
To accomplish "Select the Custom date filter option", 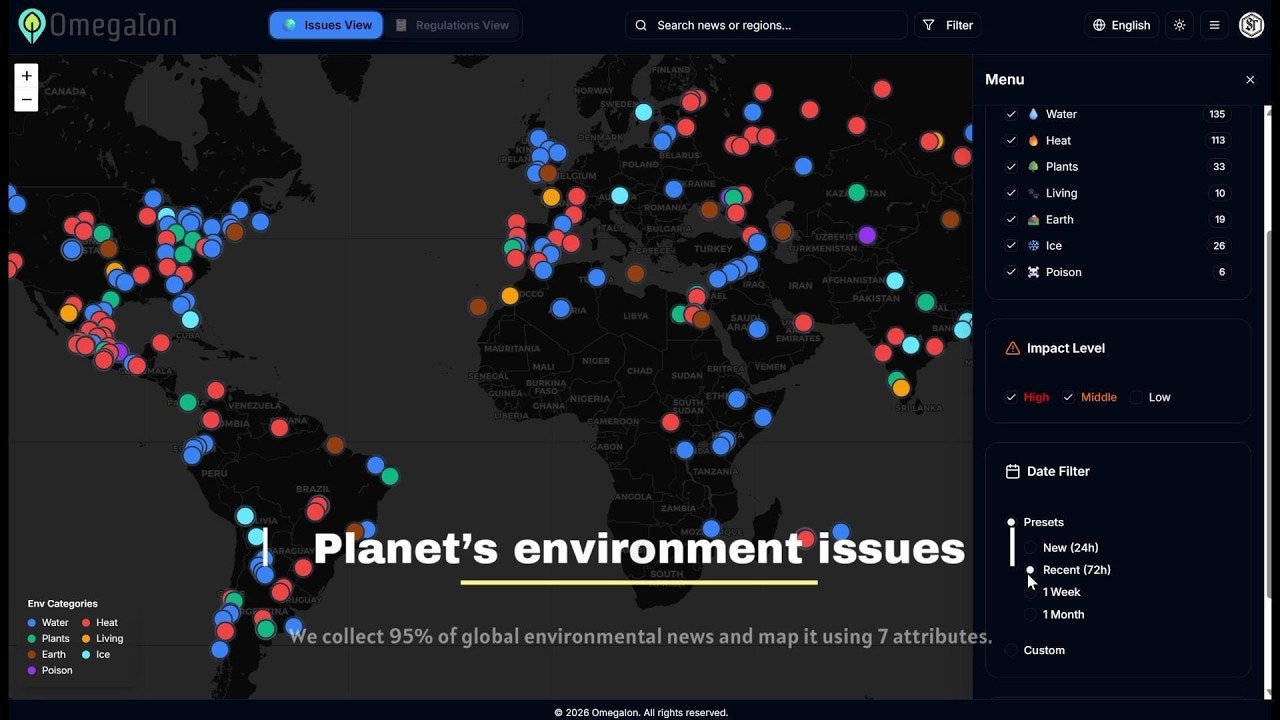I will pyautogui.click(x=1011, y=650).
